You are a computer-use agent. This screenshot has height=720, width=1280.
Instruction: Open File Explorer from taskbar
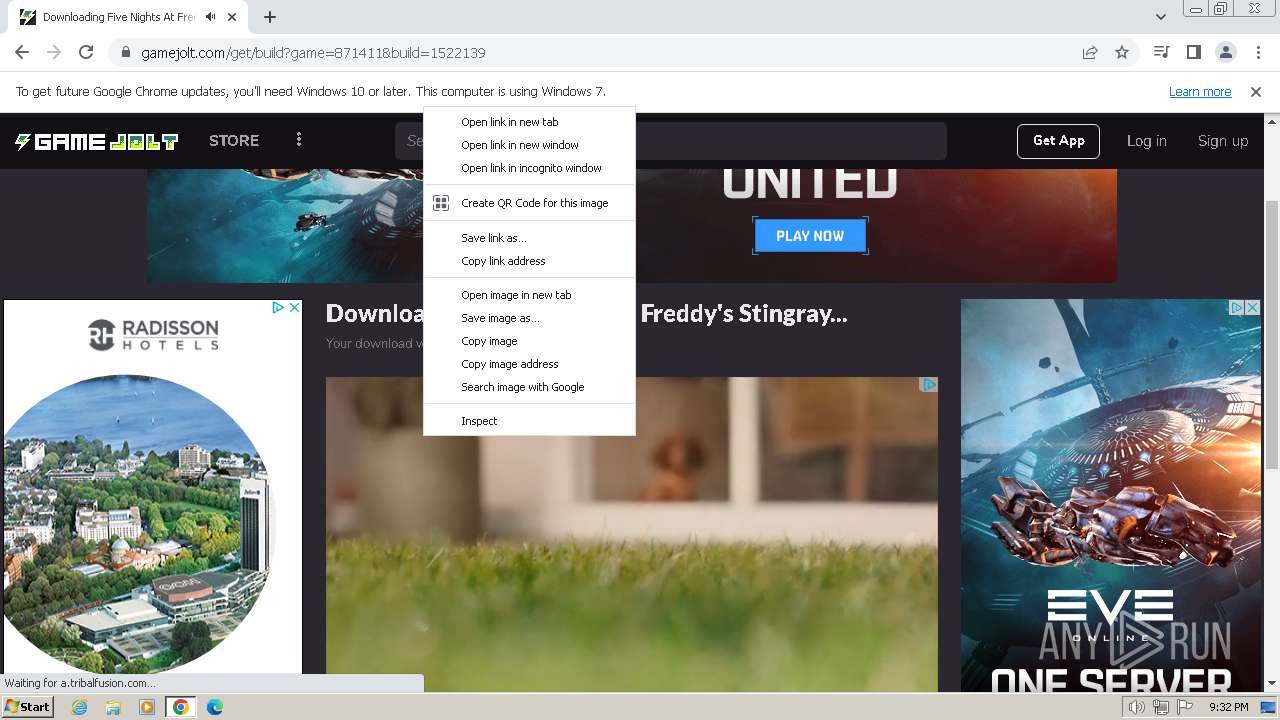[113, 707]
